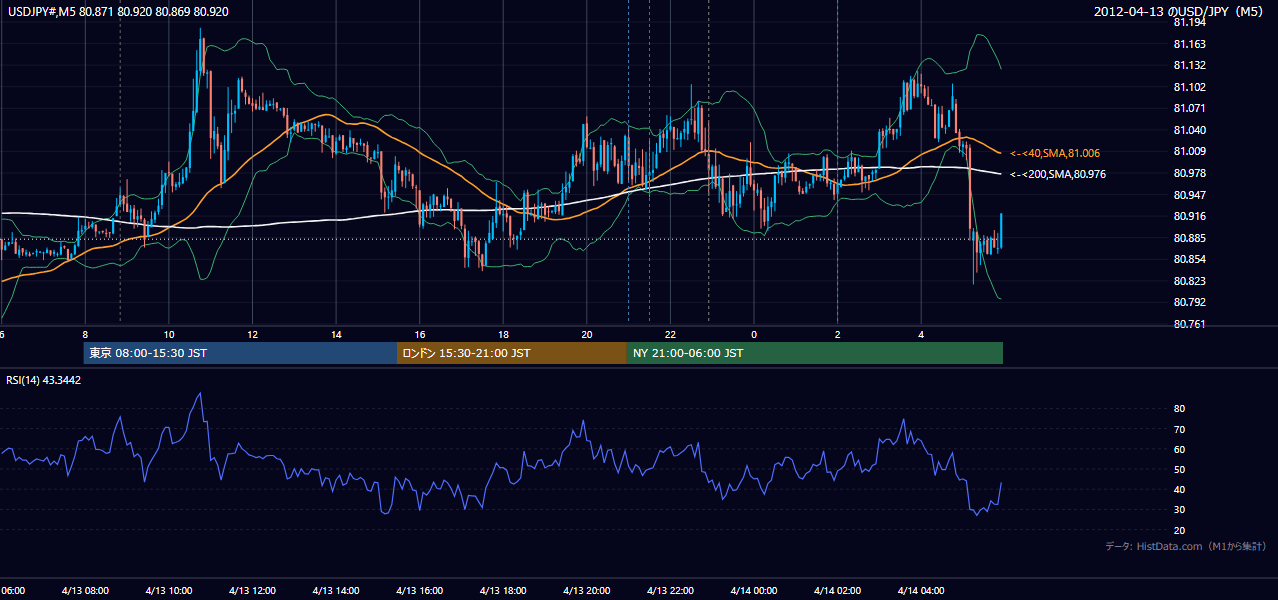The image size is (1278, 600).
Task: Click hour 18 on the price chart time axis
Action: pos(504,335)
